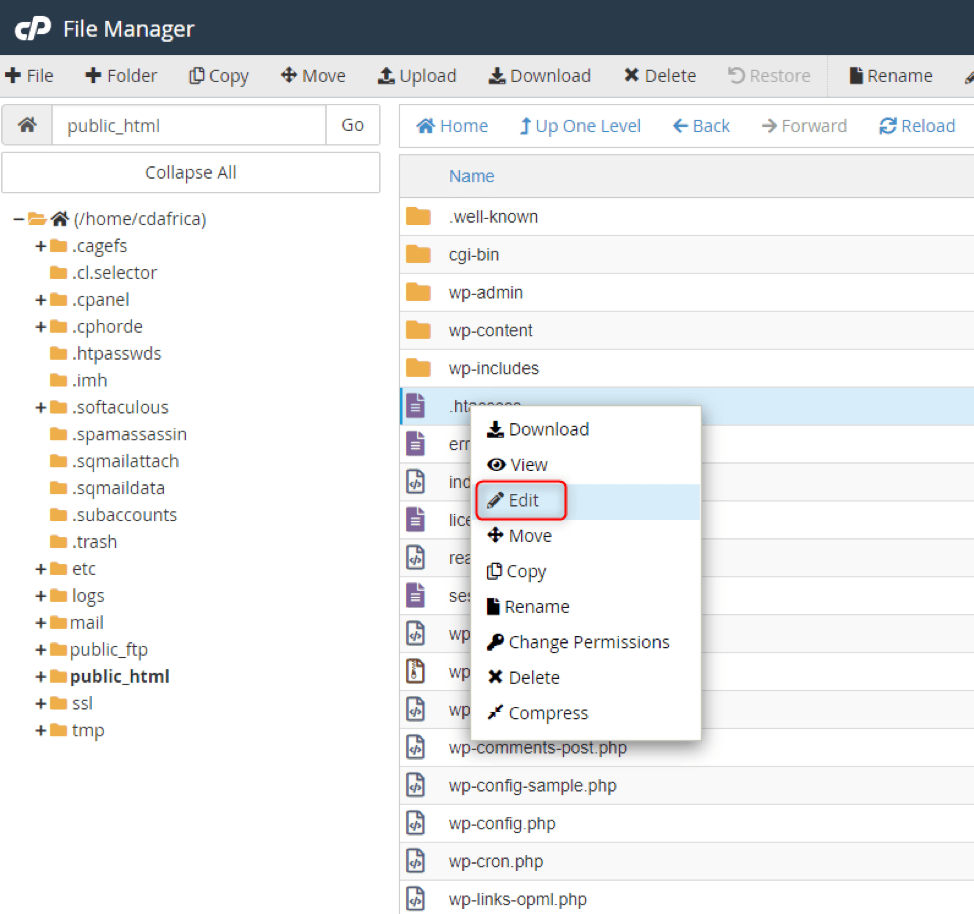Expand the logs folder
Viewport: 974px width, 914px height.
41,596
